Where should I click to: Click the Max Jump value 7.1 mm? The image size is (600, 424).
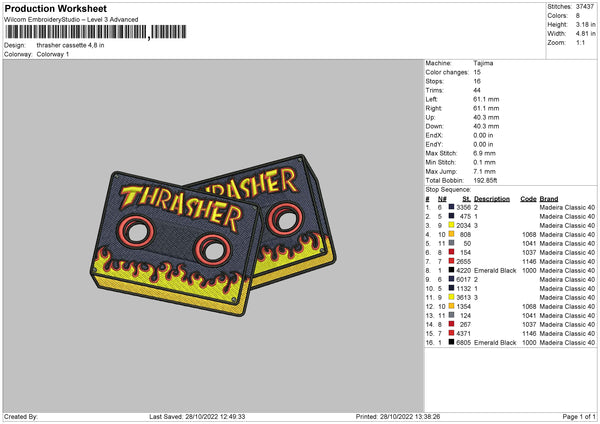[484, 171]
